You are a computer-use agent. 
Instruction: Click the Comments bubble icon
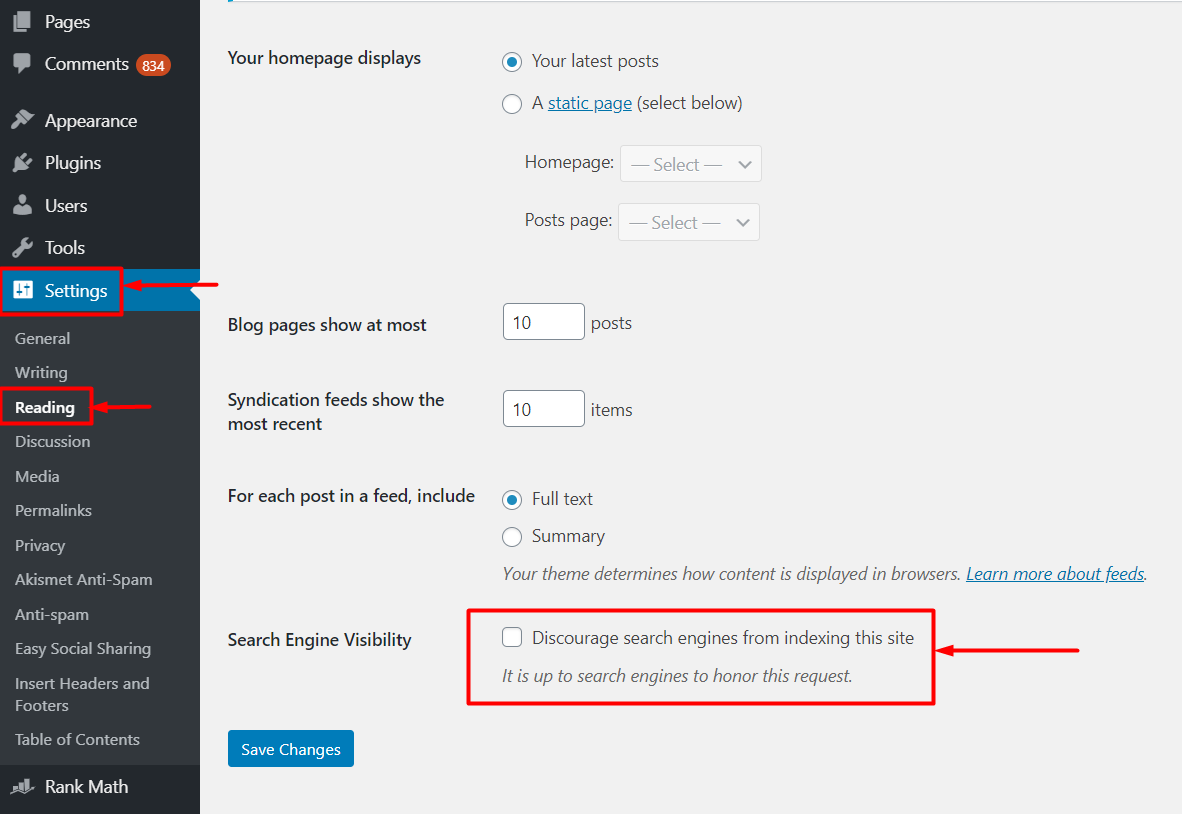21,63
